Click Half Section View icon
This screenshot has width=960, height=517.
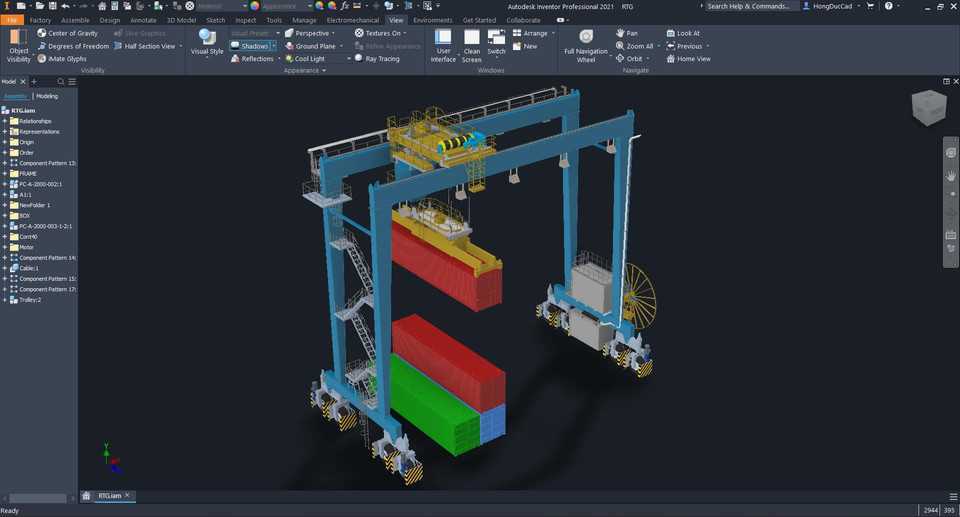point(118,46)
